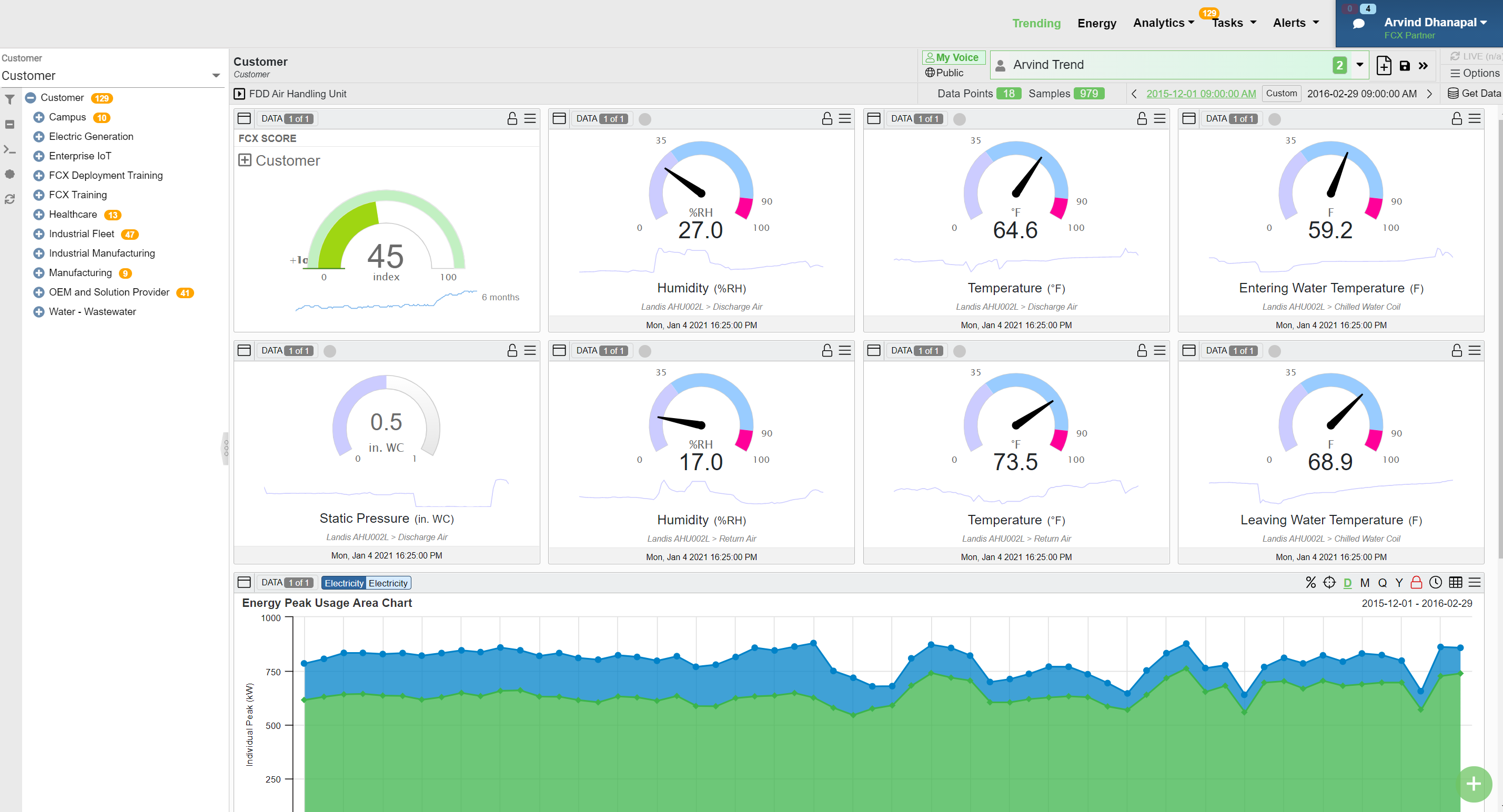Viewport: 1503px width, 812px height.
Task: Click panel layout icon of Leaving Water Temperature widget
Action: [1188, 350]
